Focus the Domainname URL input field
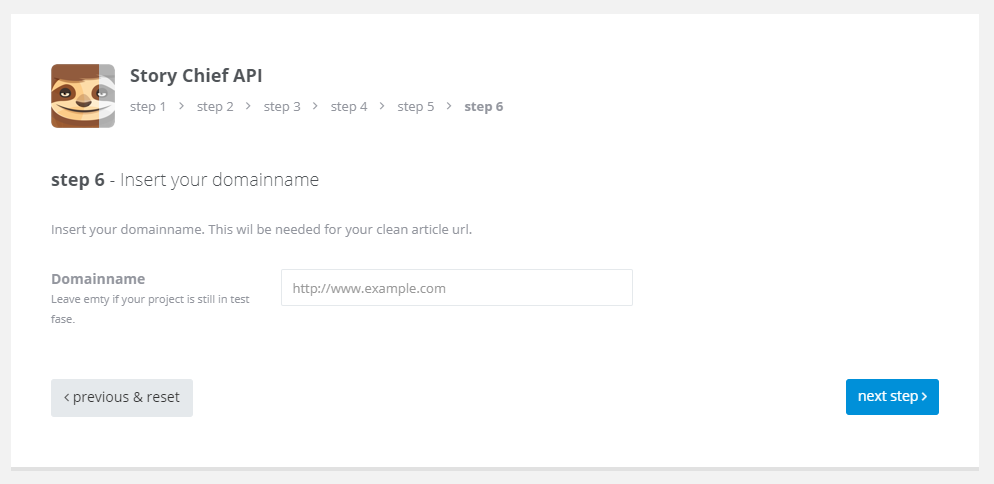The image size is (994, 484). [x=456, y=288]
